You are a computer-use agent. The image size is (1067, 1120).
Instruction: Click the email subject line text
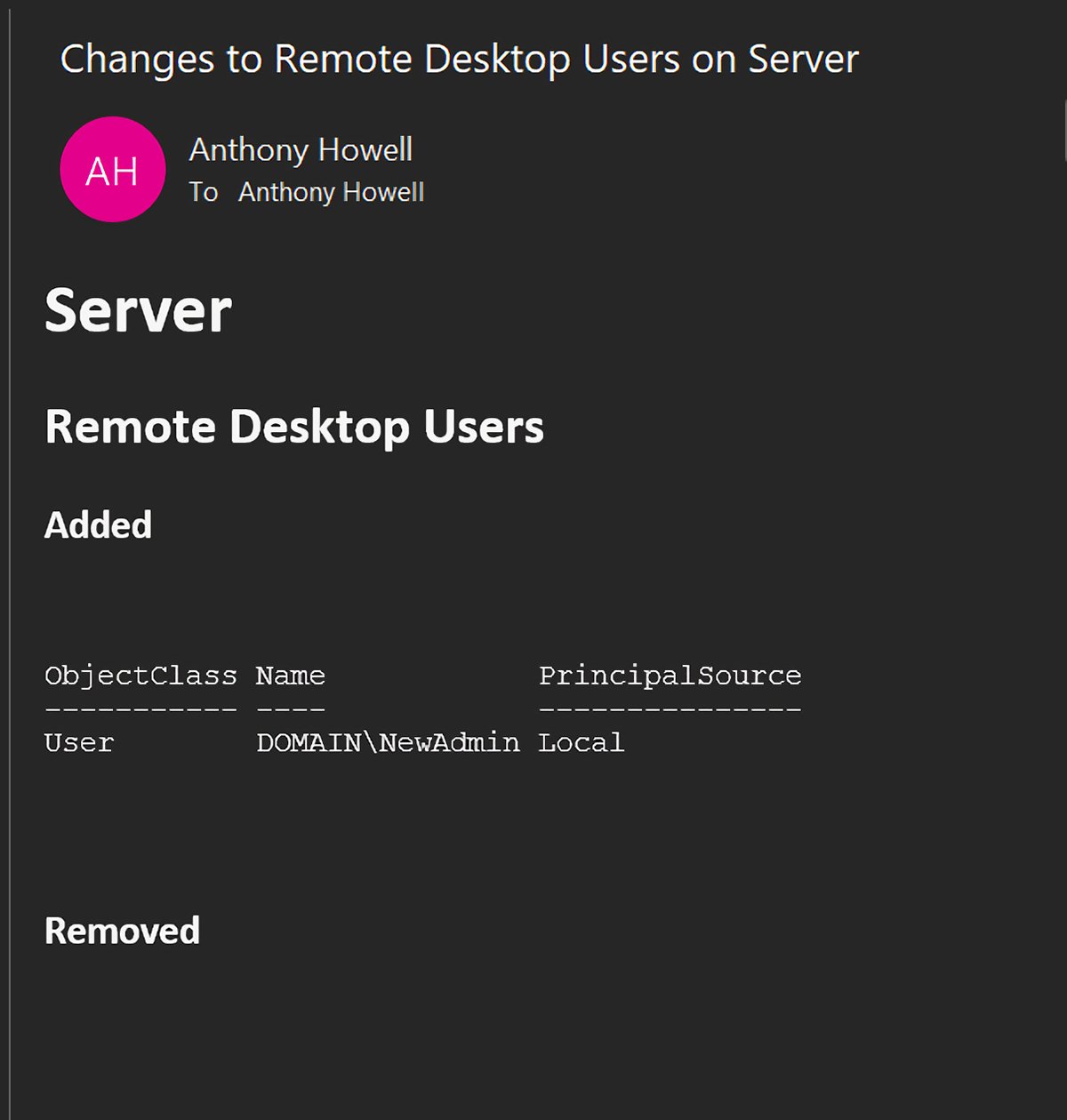pyautogui.click(x=459, y=60)
